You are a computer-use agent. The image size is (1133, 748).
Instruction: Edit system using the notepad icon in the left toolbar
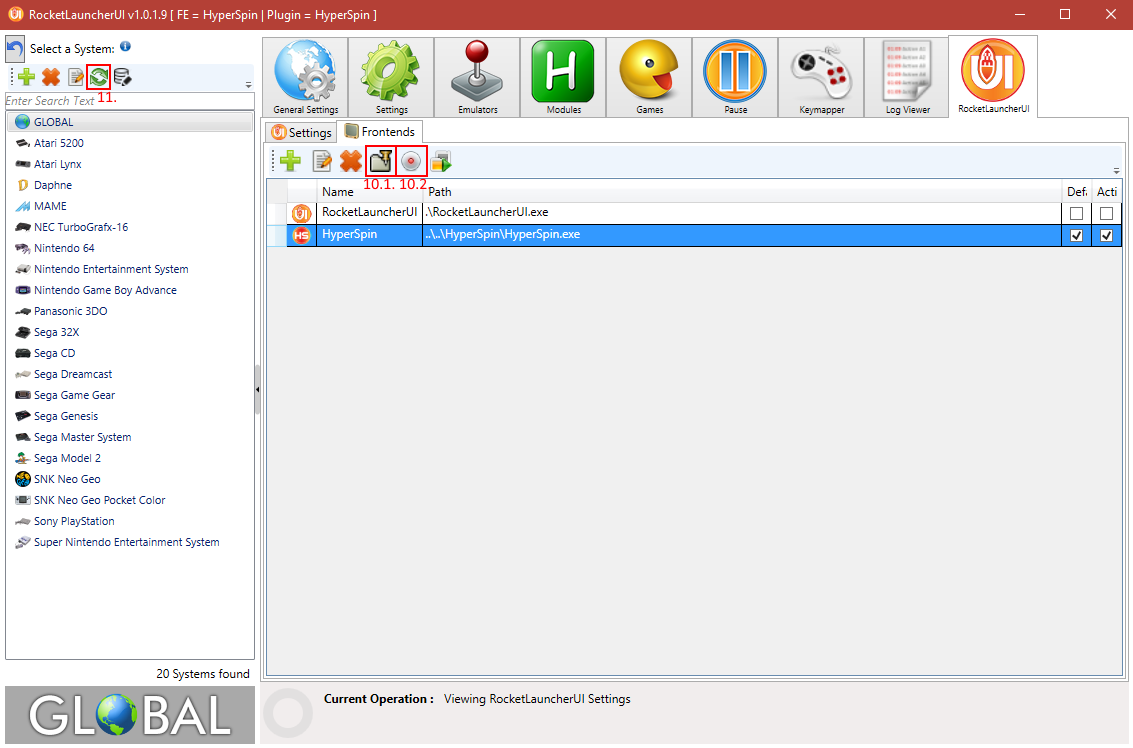click(x=75, y=77)
